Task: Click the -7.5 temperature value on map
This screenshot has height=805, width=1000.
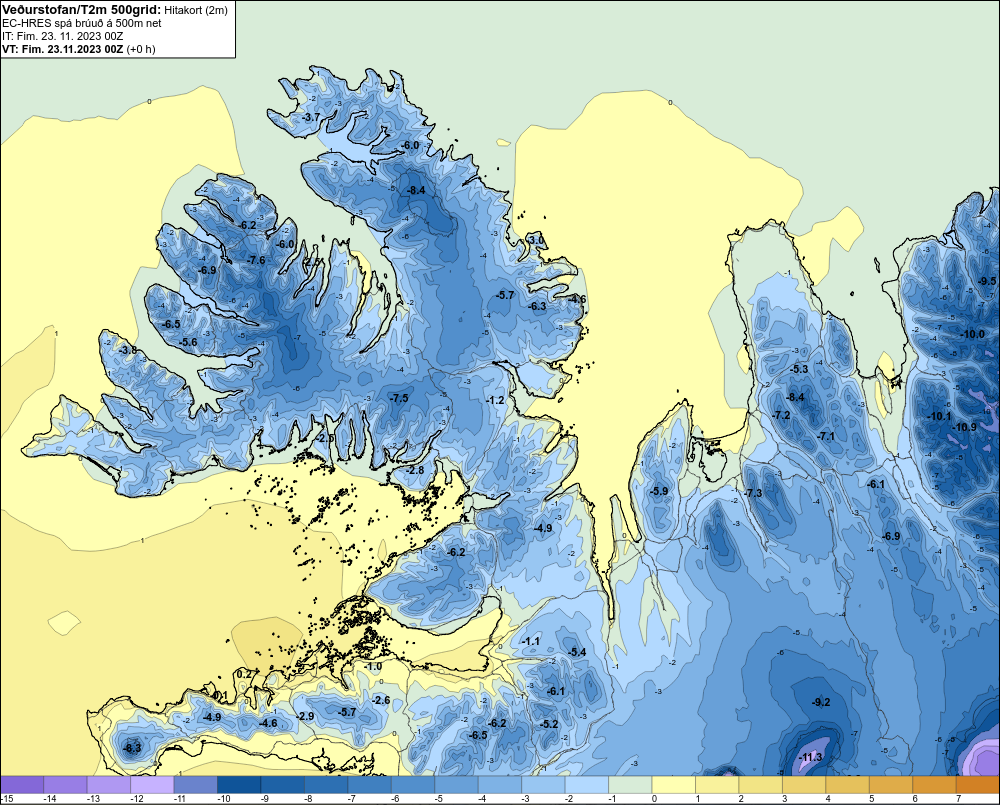Action: tap(399, 398)
